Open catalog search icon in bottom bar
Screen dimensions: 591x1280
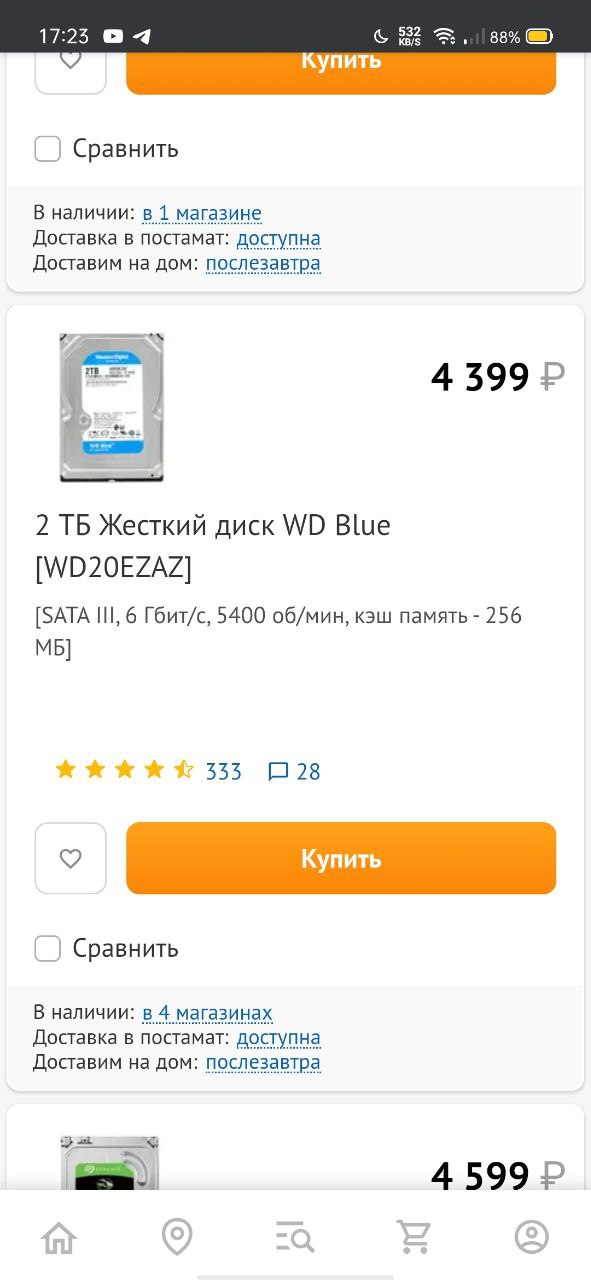[x=295, y=1237]
